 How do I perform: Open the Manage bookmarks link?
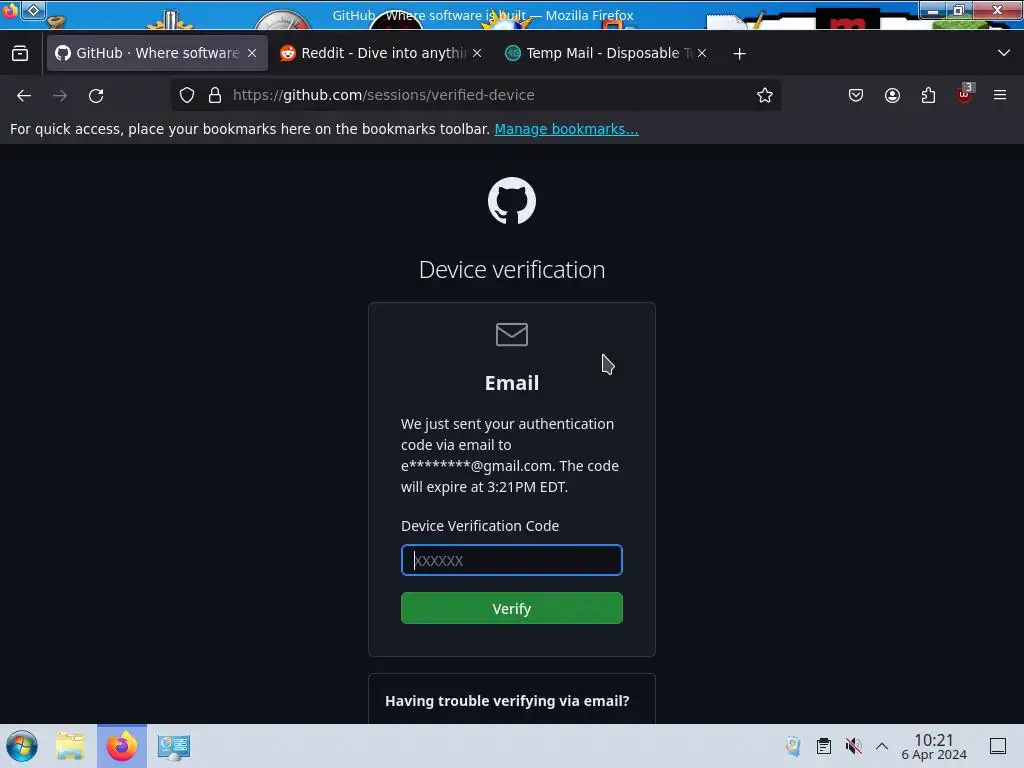(566, 129)
